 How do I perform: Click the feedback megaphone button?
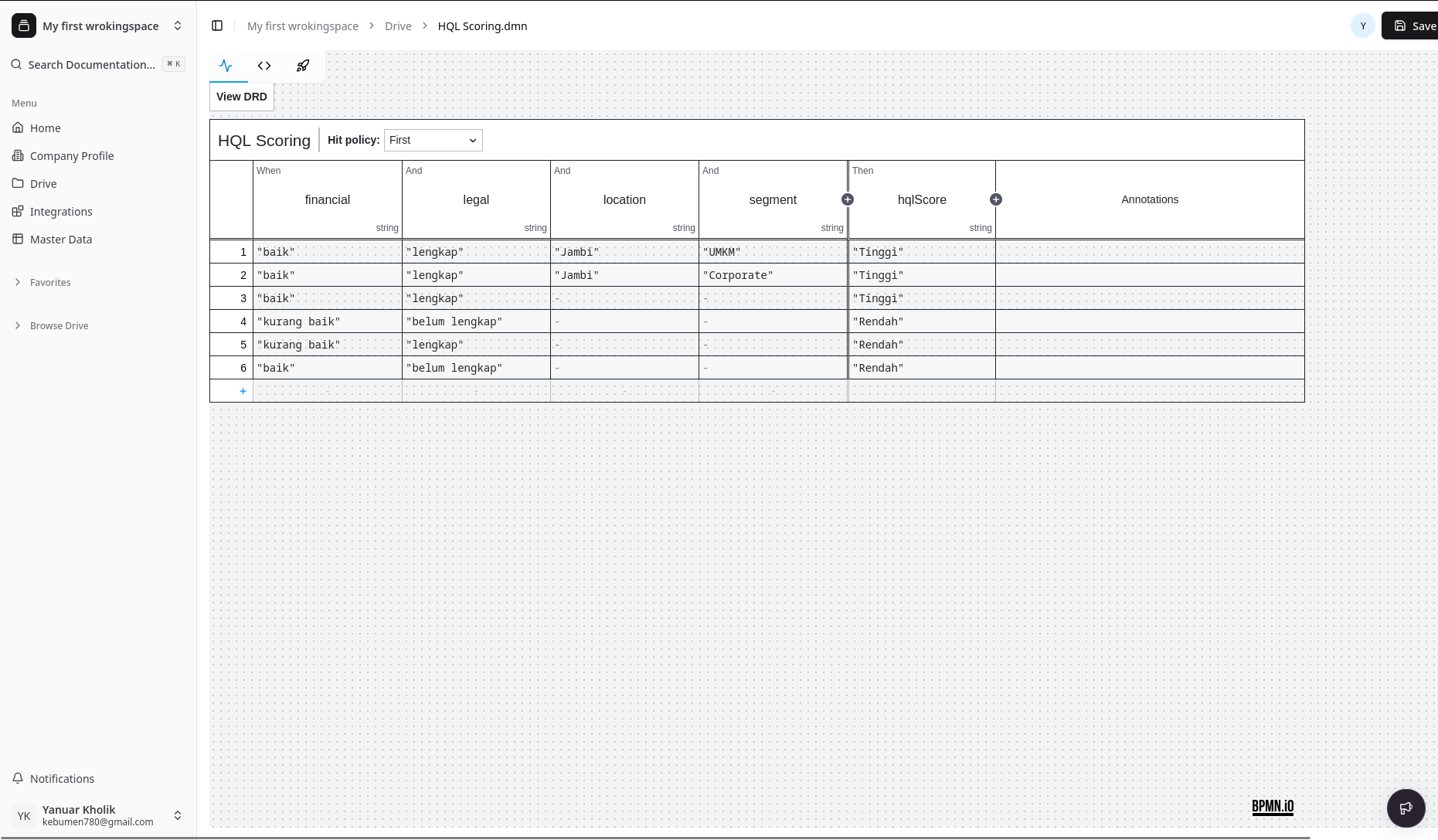(1406, 808)
